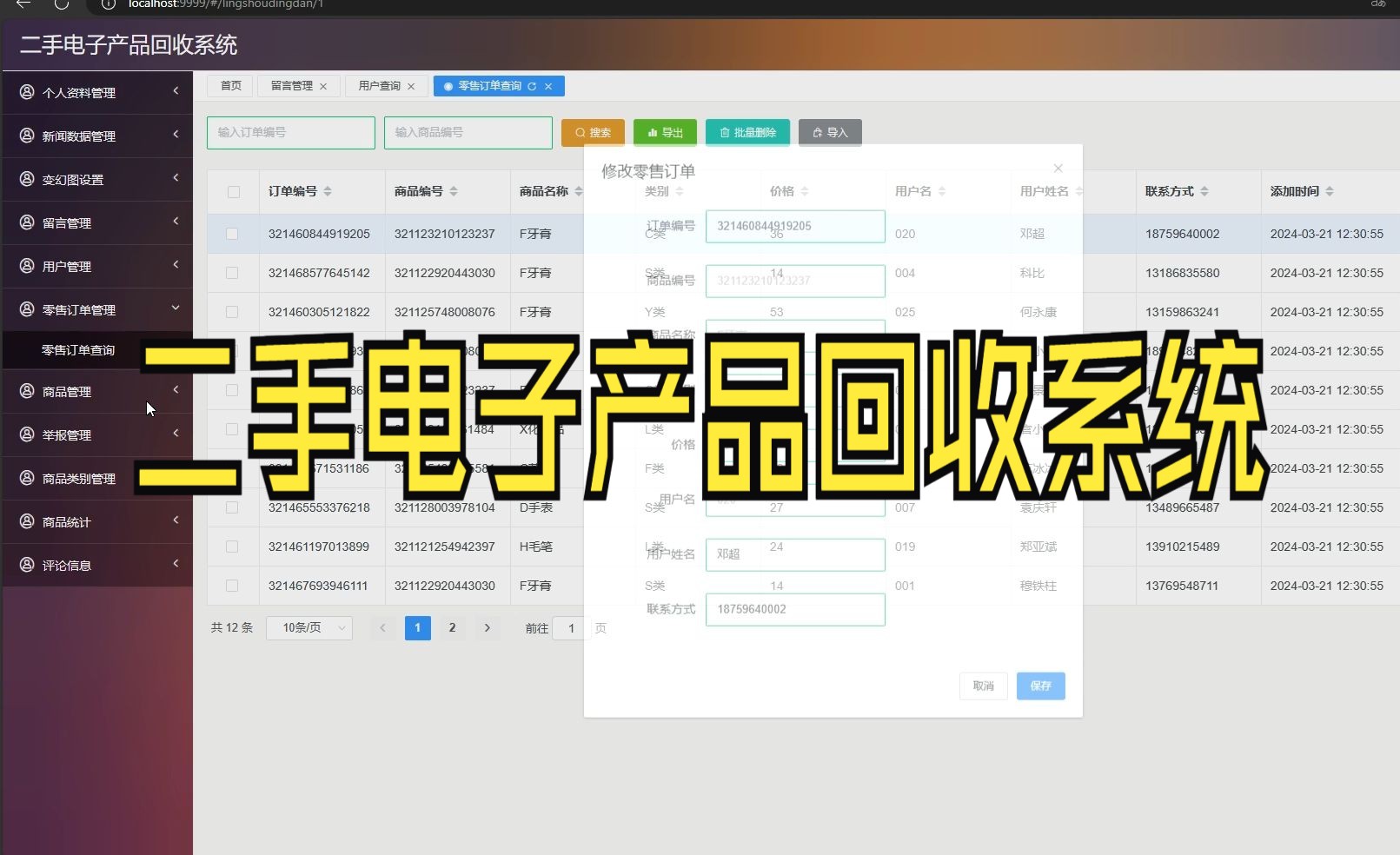Click the browser back arrow
Viewport: 1400px width, 855px height.
(x=23, y=4)
